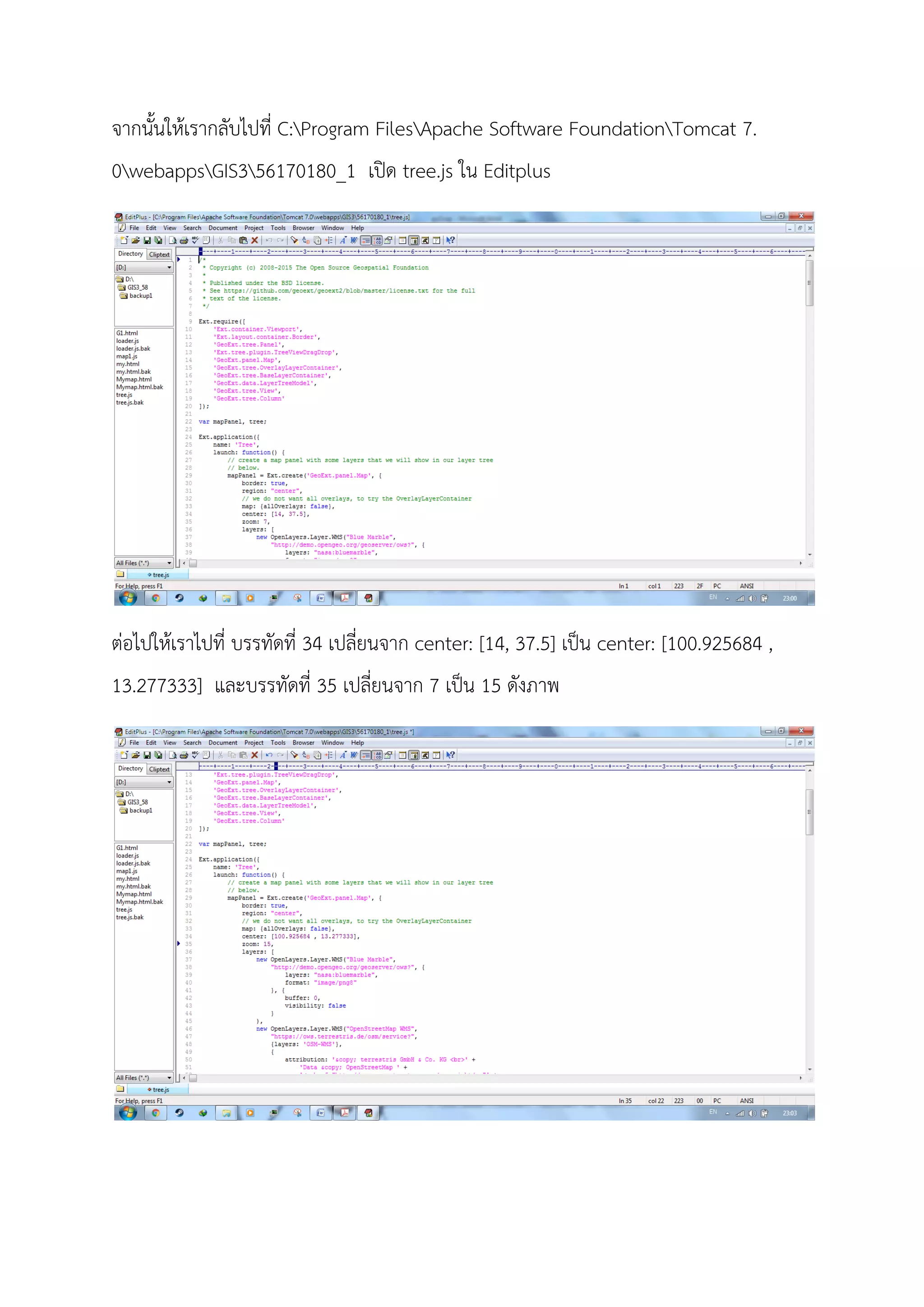Open Document menu in upper EditPlus window

pos(222,228)
